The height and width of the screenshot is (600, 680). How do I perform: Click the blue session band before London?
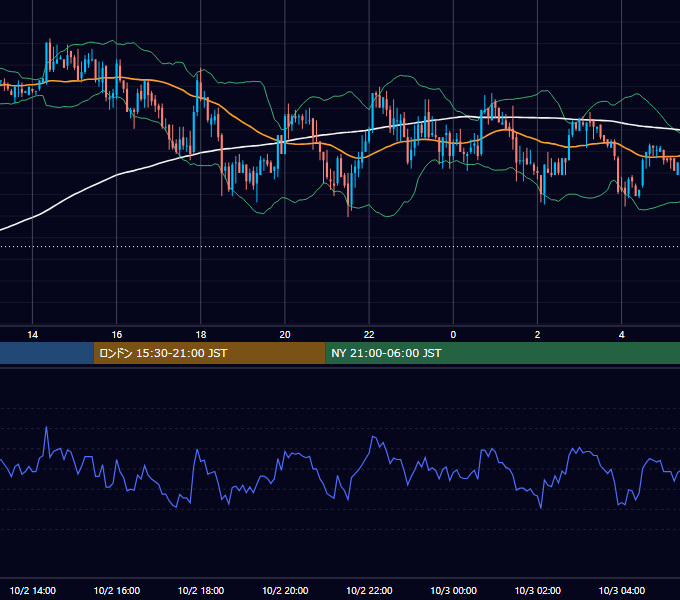(x=47, y=353)
